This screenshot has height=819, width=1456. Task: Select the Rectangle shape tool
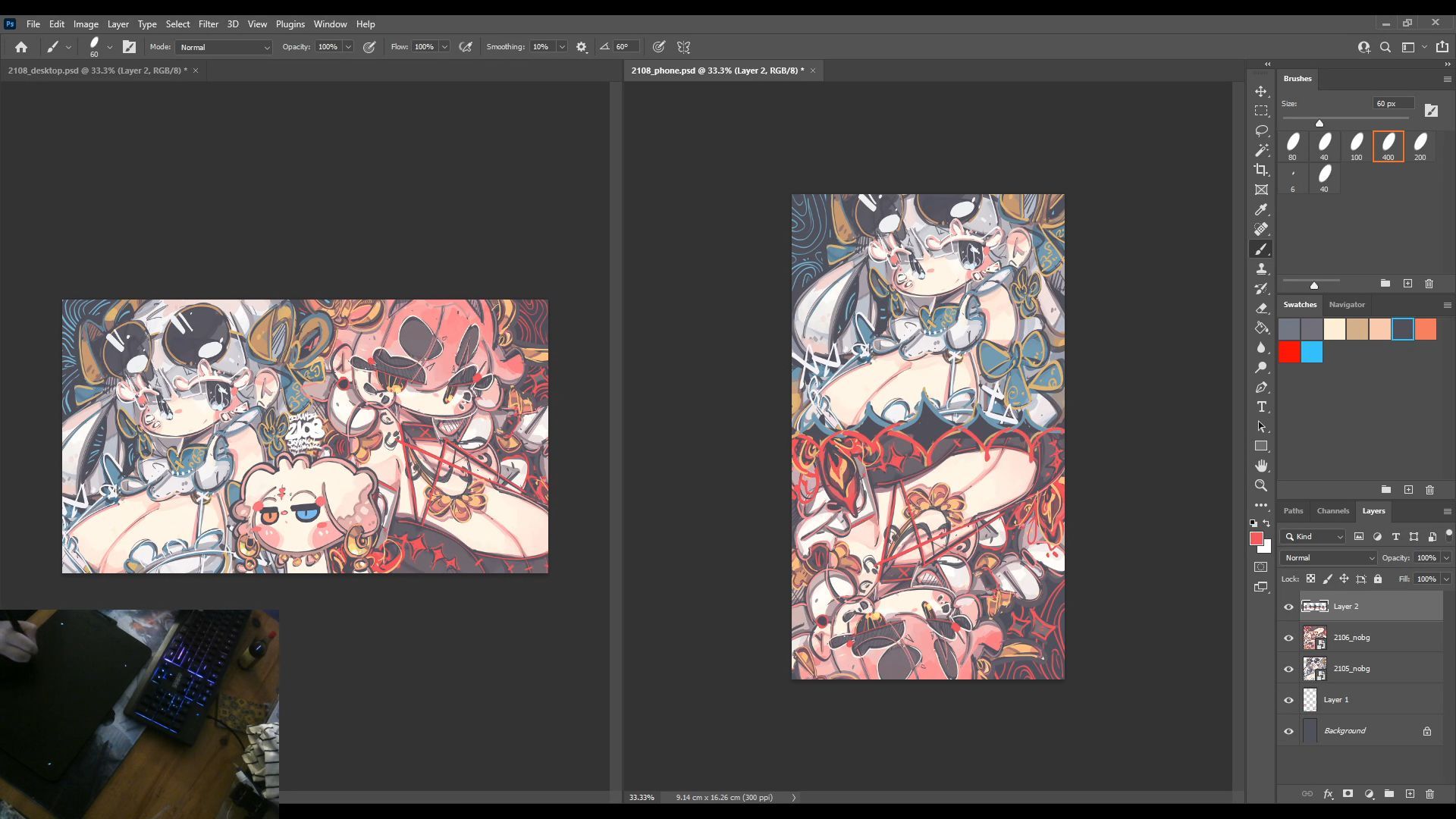tap(1261, 446)
